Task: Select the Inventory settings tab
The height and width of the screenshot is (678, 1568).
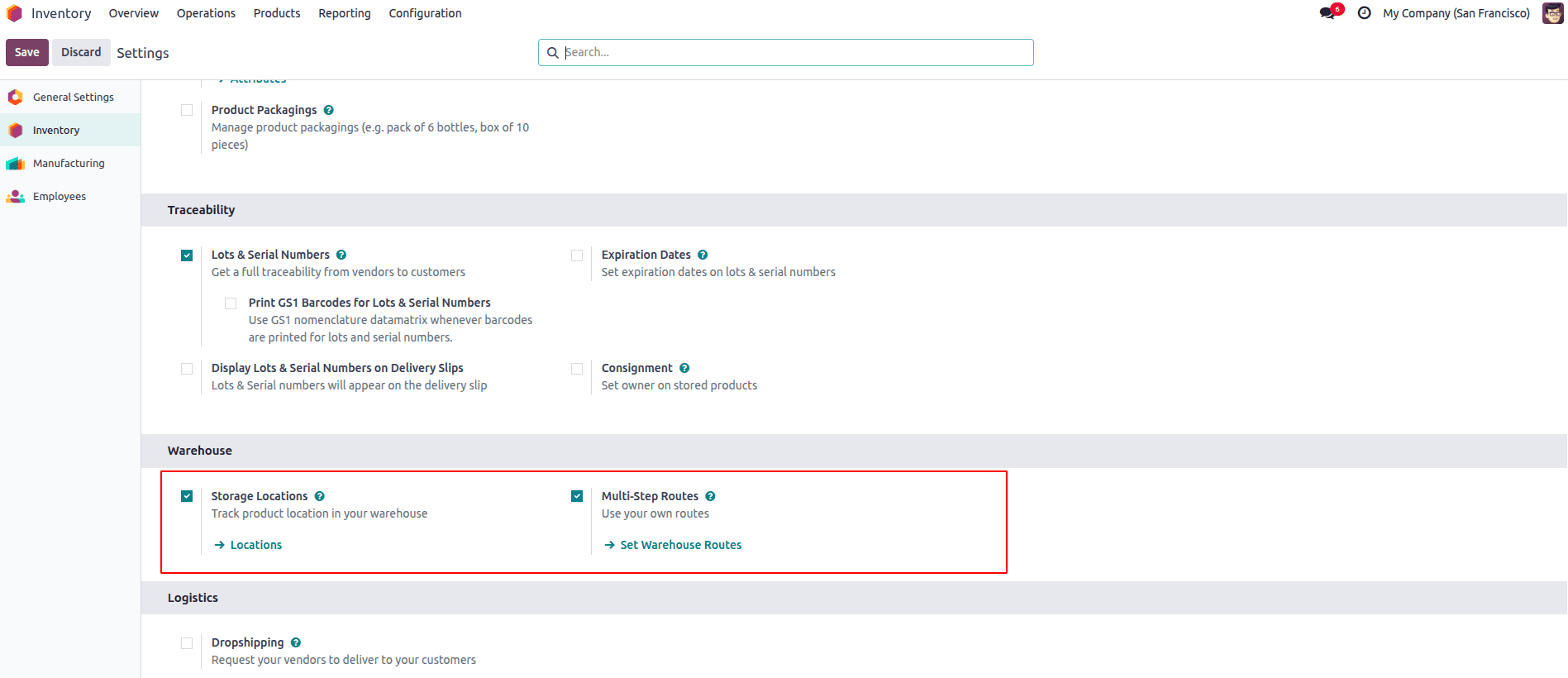Action: coord(70,130)
